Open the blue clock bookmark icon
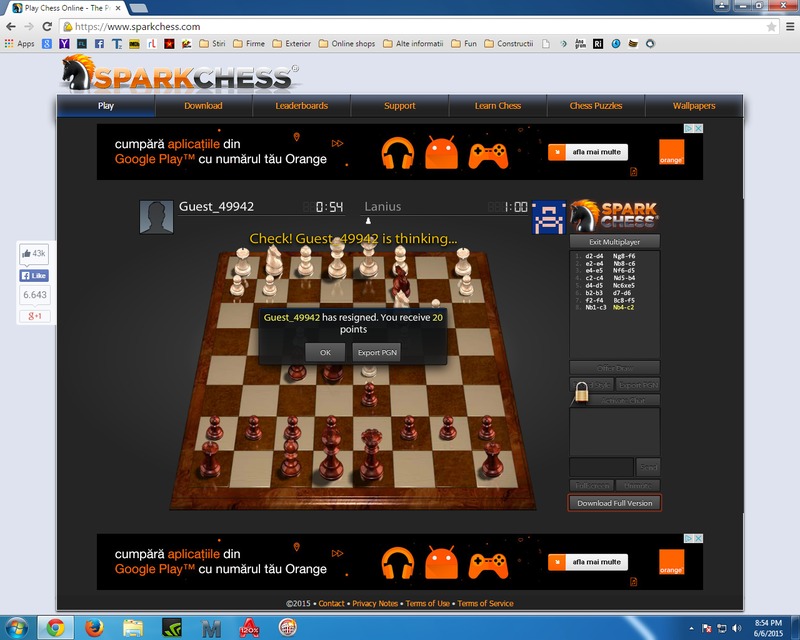This screenshot has width=800, height=640. click(x=616, y=44)
